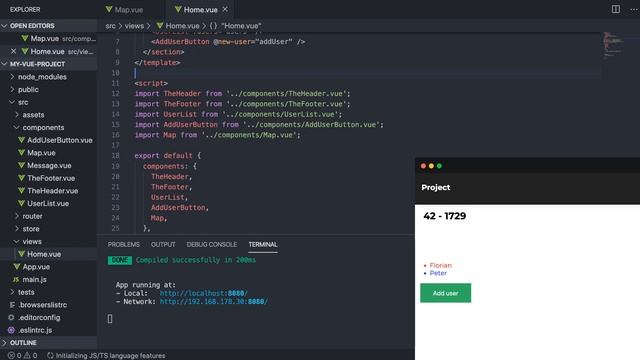Click the Vue icon beside TheFooter.vue

[x=22, y=178]
